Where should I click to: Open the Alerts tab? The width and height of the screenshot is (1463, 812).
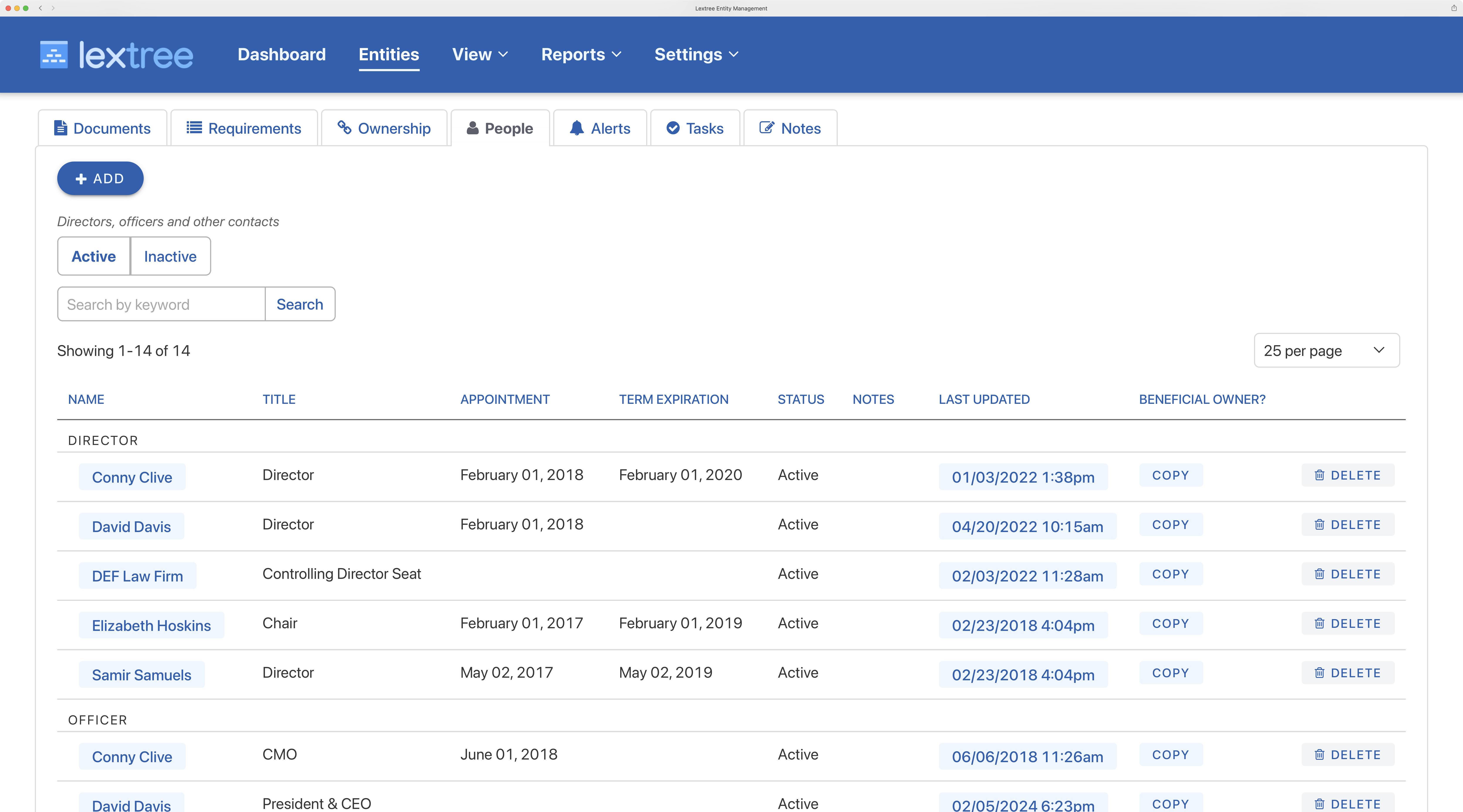click(x=600, y=128)
